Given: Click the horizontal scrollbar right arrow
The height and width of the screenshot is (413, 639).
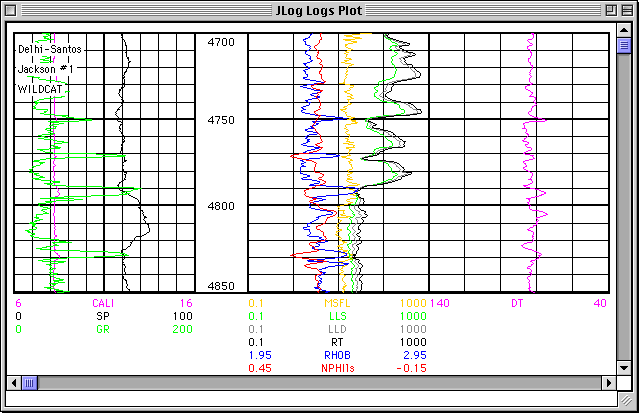Looking at the screenshot, I should 607,382.
